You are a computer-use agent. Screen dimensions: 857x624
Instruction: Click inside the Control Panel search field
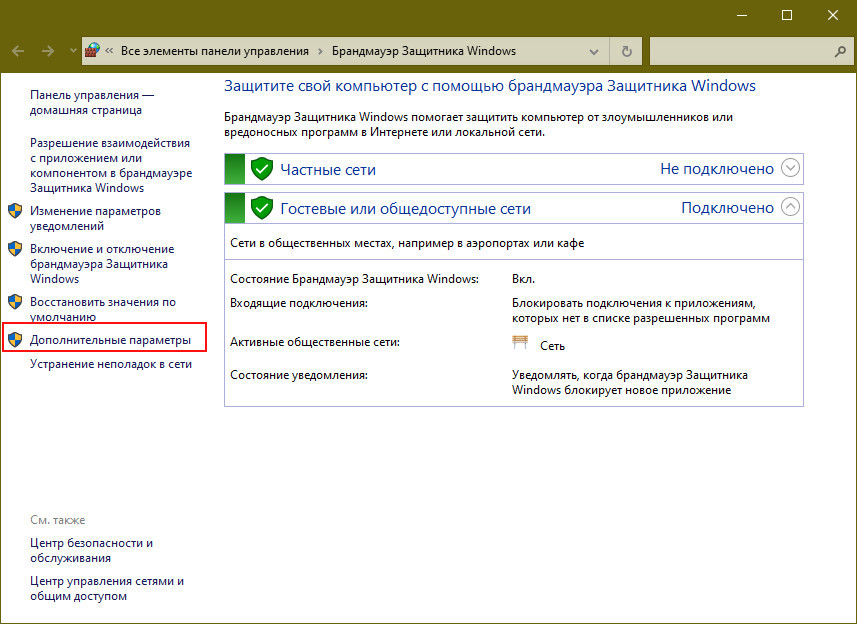coord(740,51)
